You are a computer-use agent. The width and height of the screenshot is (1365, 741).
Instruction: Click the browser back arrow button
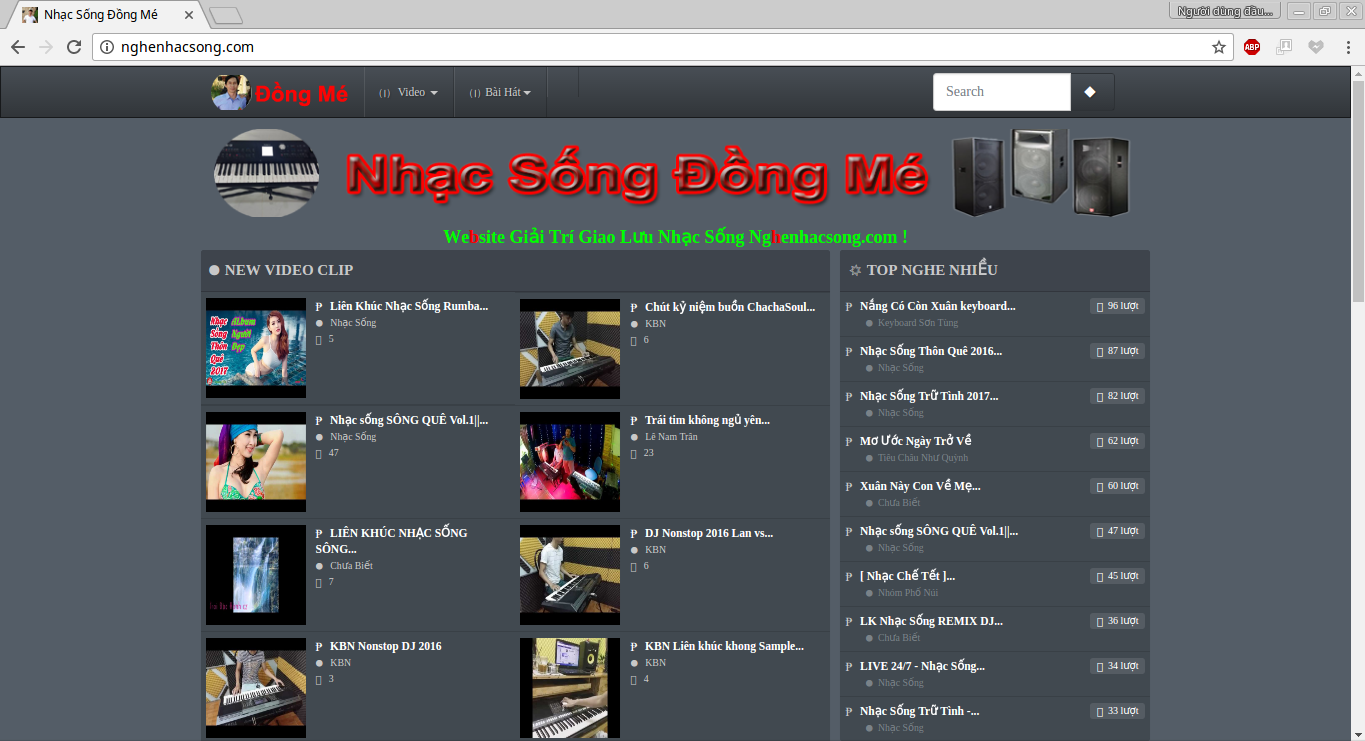coord(18,47)
